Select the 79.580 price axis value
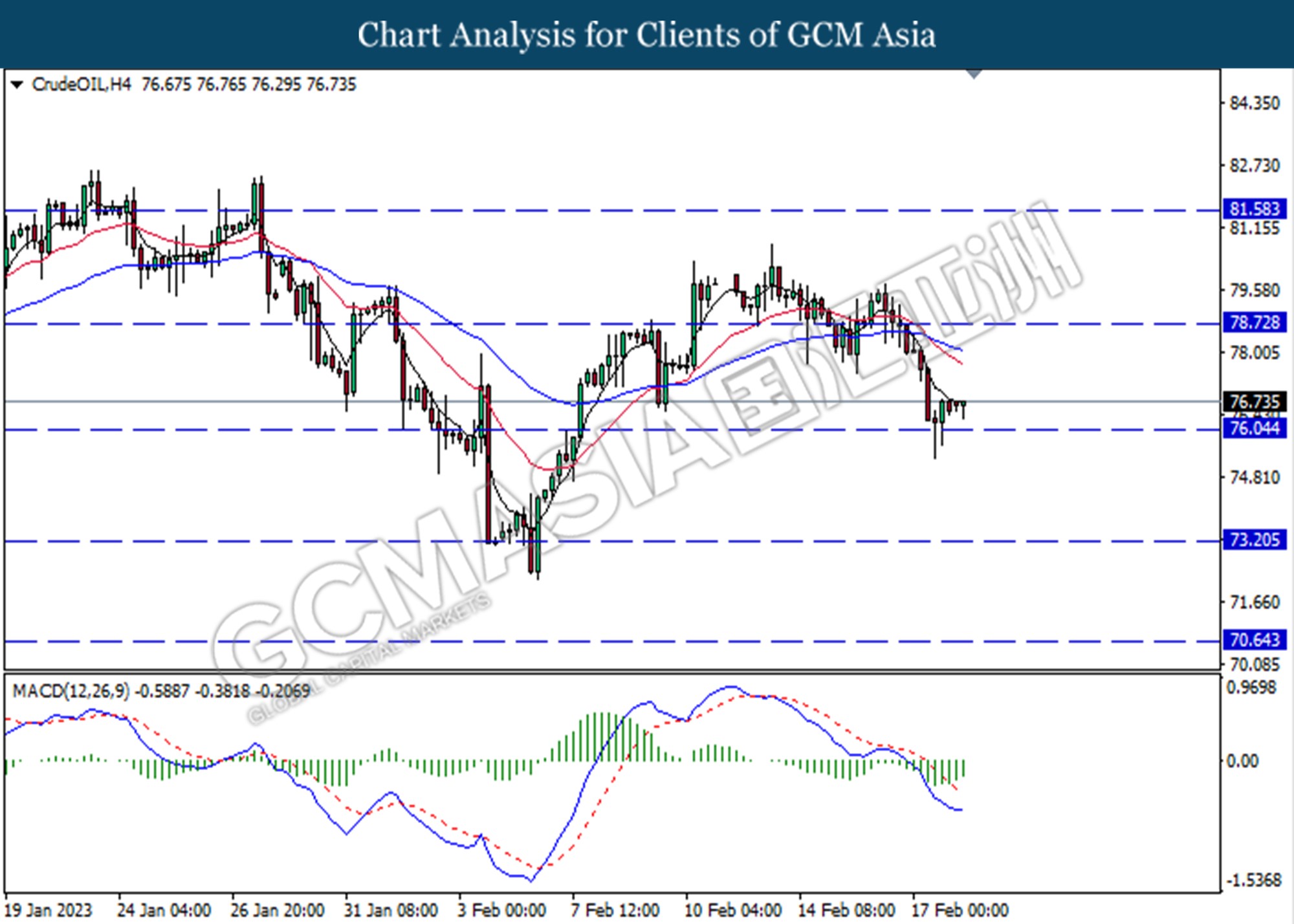Image resolution: width=1294 pixels, height=924 pixels. (x=1255, y=290)
